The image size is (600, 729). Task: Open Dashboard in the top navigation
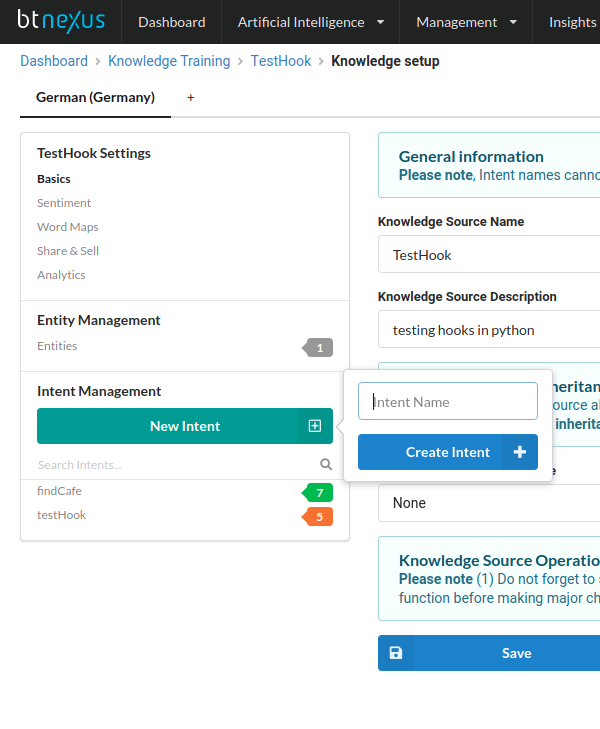(171, 22)
